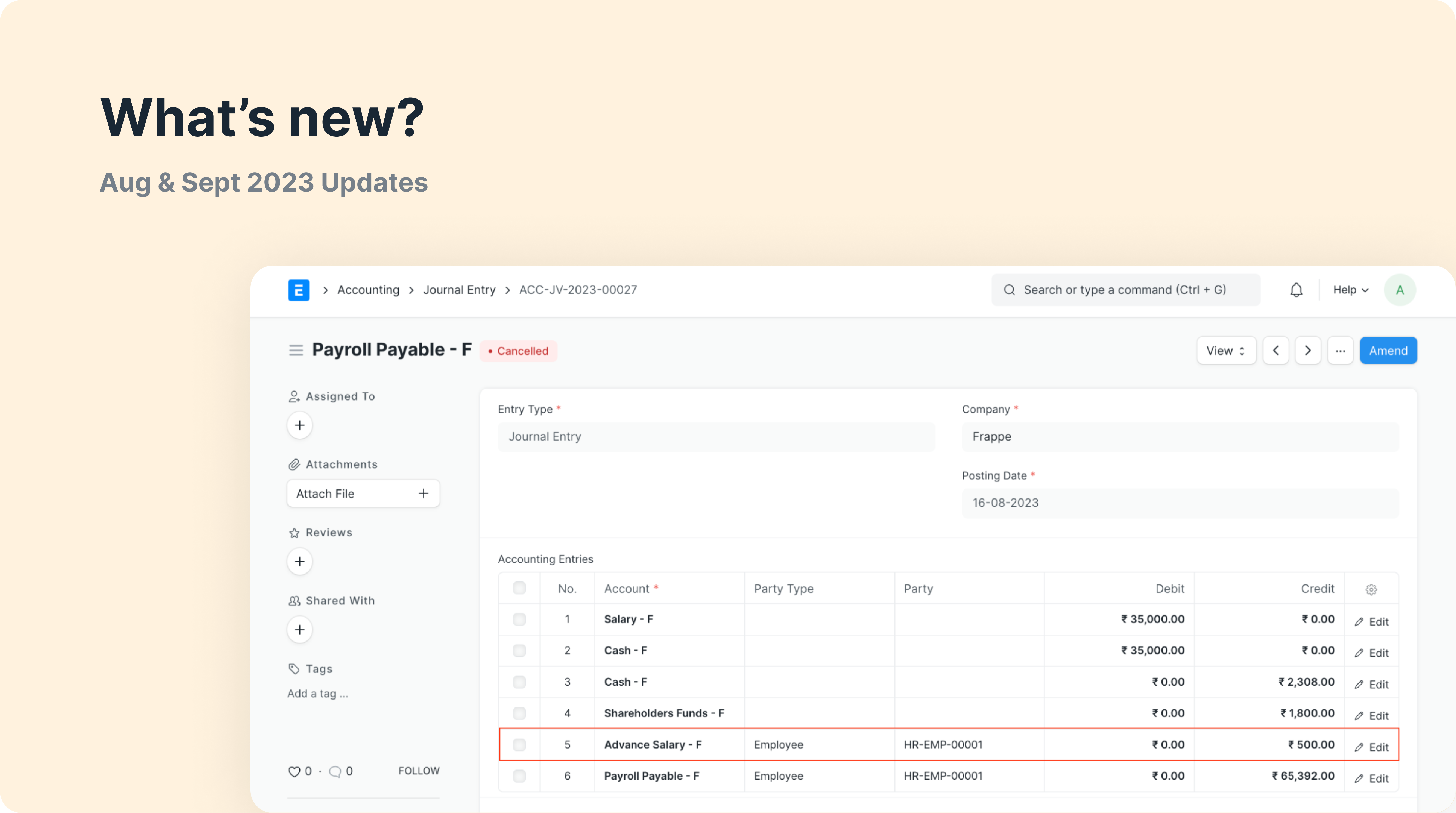Viewport: 1456px width, 813px height.
Task: Add a review using the Reviews plus icon
Action: tap(300, 562)
